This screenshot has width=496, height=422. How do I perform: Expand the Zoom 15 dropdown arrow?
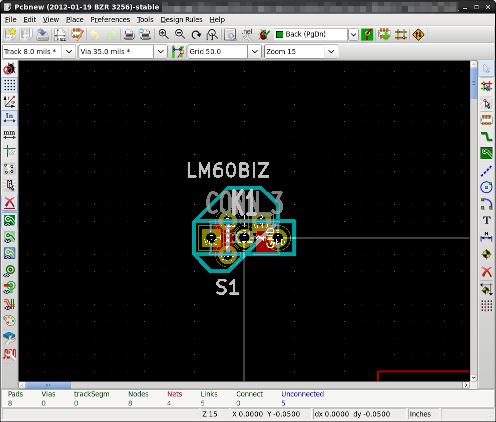331,51
